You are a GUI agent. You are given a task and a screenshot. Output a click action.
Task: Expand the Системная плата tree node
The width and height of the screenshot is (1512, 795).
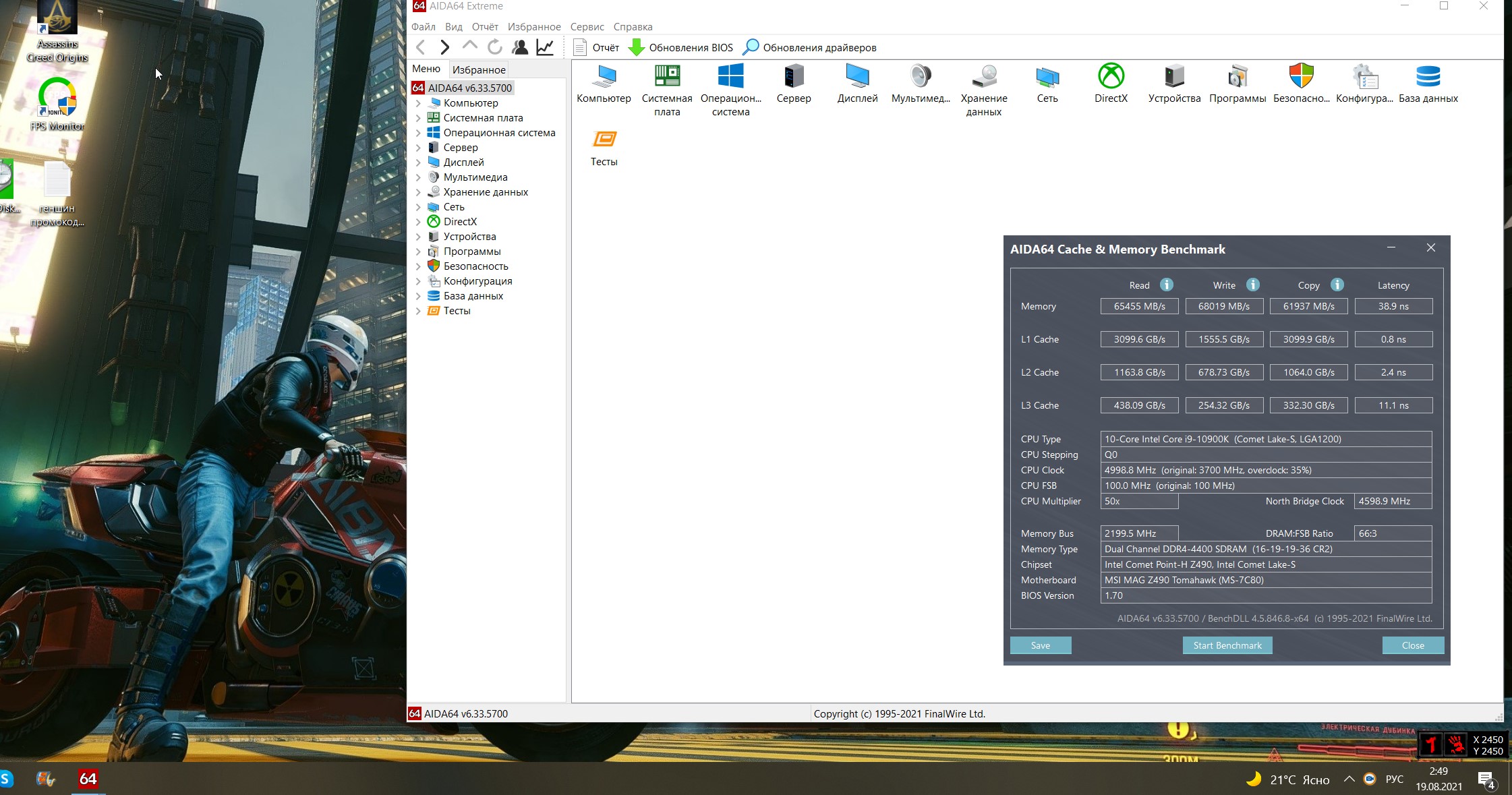click(x=418, y=118)
